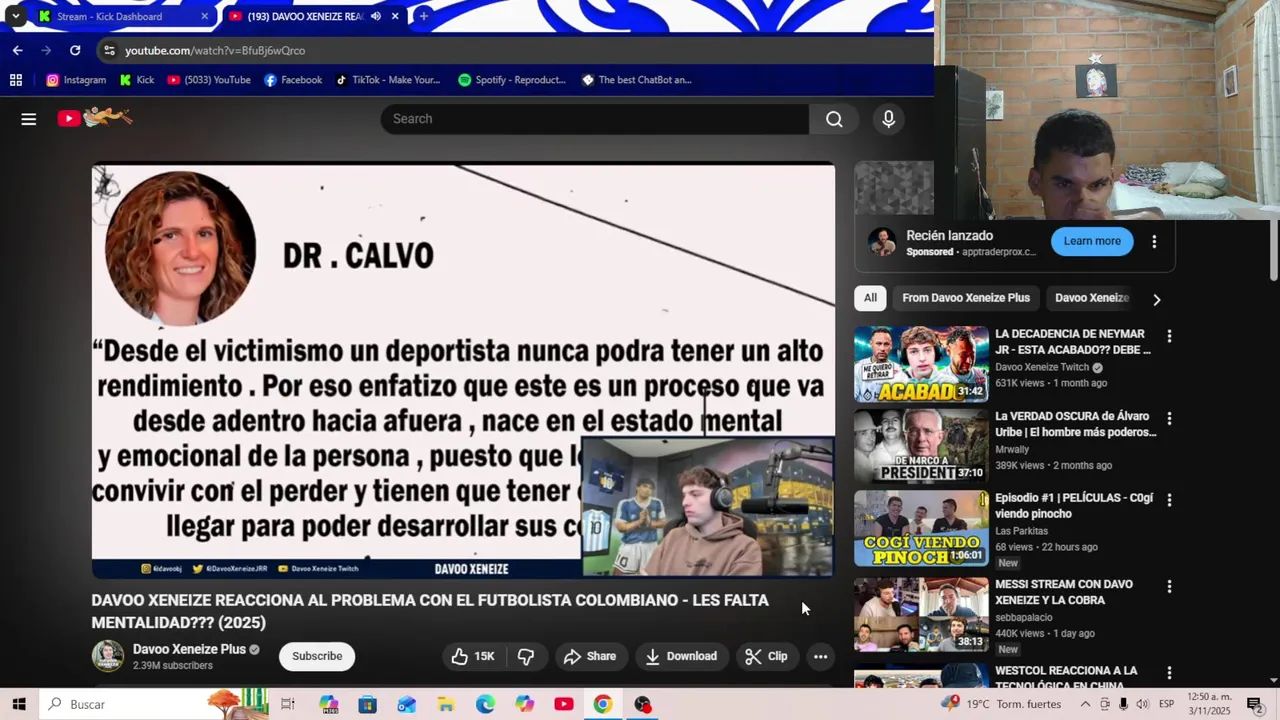This screenshot has height=720, width=1280.
Task: Open the Messi Stream video thumbnail
Action: [921, 614]
